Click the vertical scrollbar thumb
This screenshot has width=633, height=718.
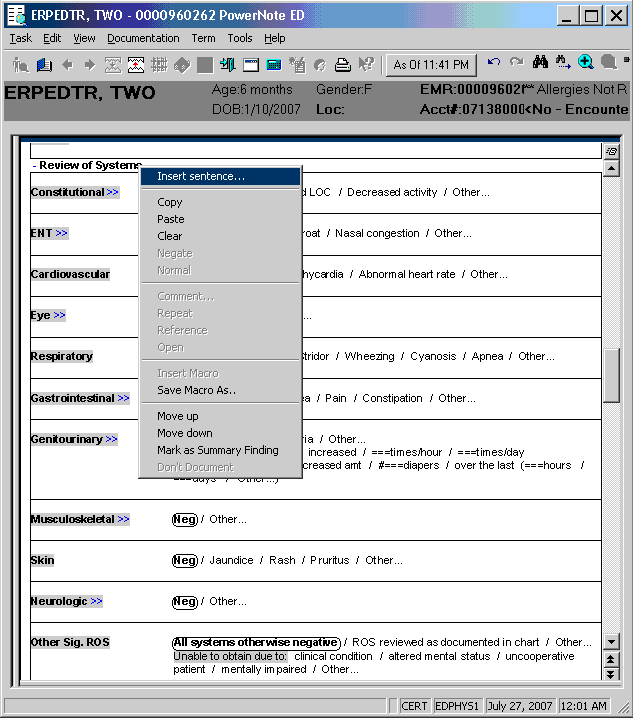(611, 375)
